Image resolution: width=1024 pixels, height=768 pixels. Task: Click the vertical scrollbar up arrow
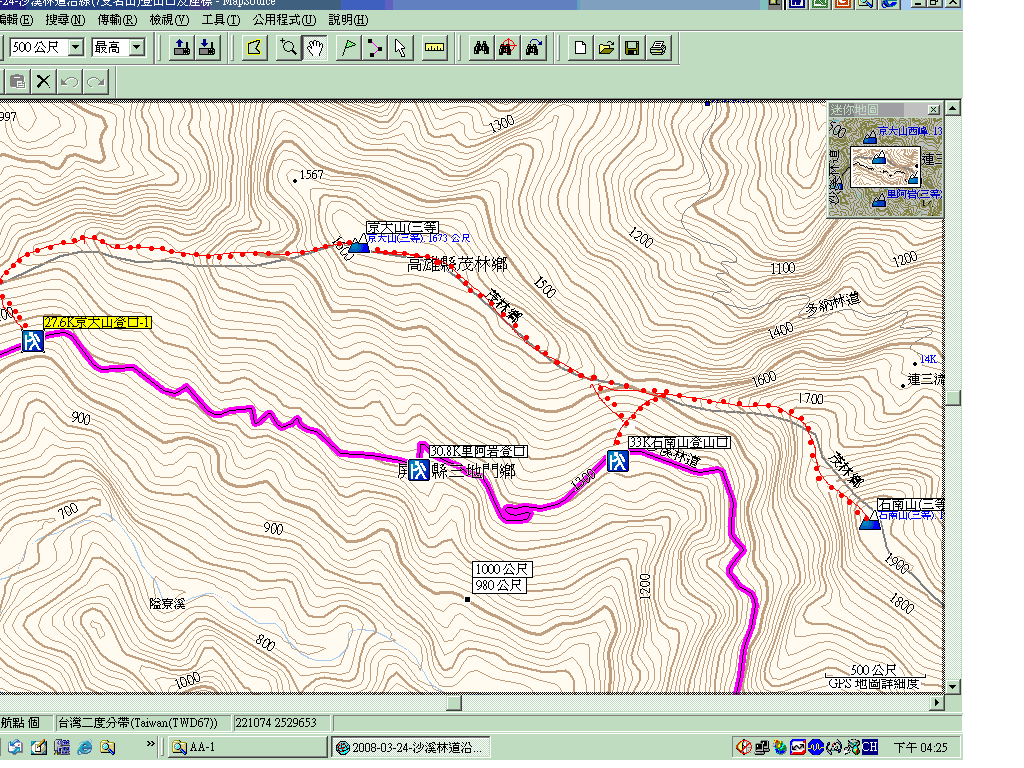coord(953,108)
